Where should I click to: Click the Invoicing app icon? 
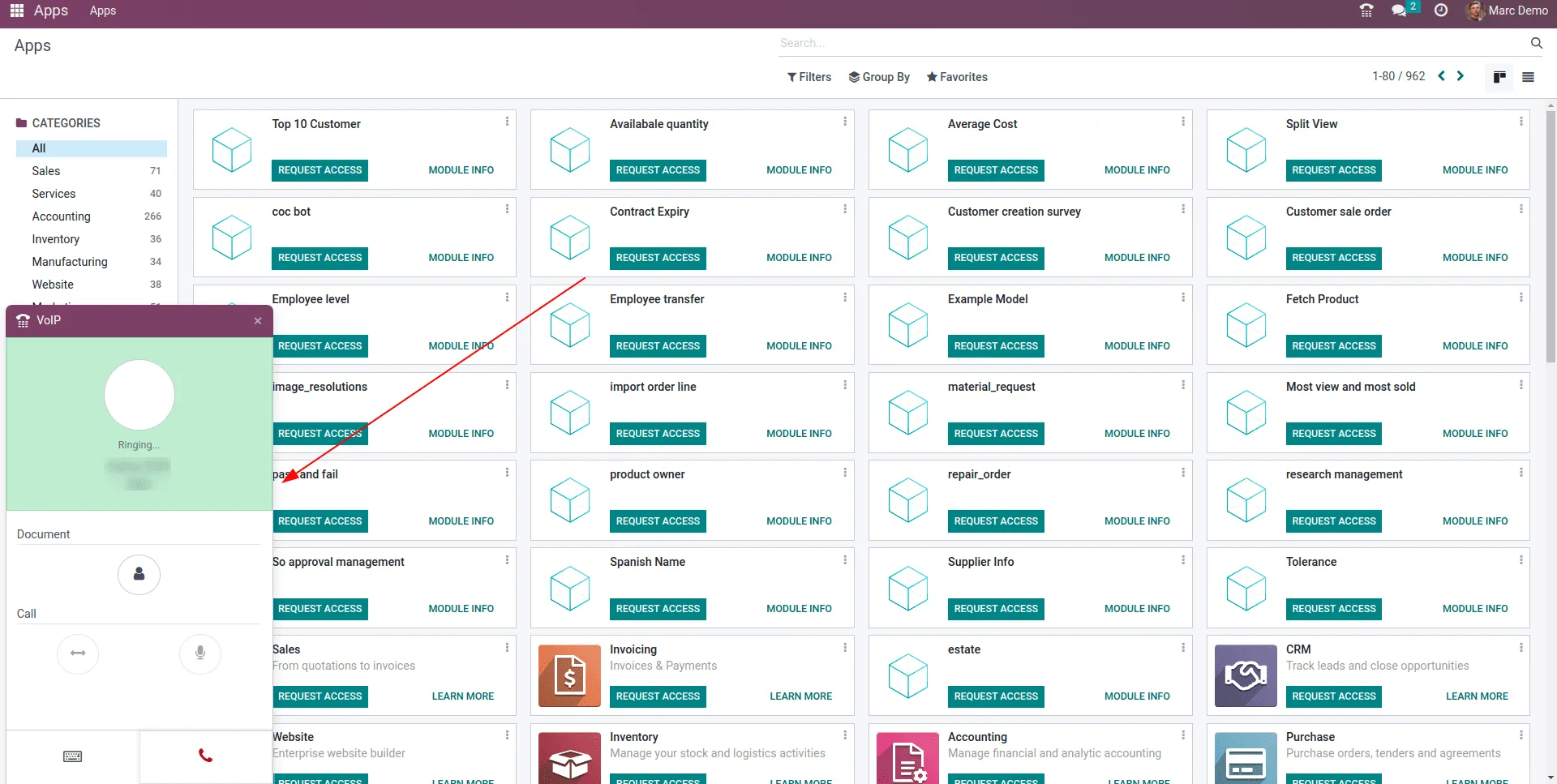pos(569,676)
